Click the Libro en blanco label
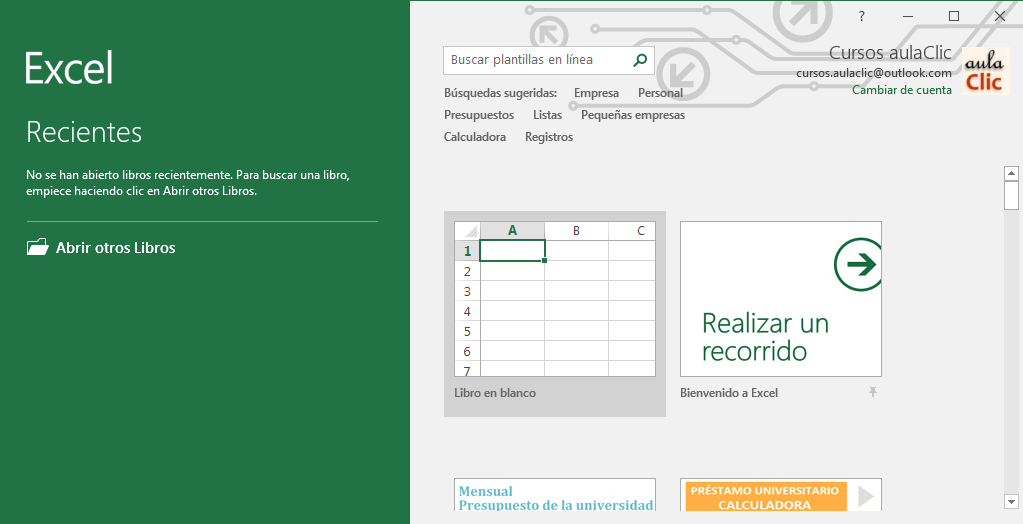 pyautogui.click(x=495, y=393)
